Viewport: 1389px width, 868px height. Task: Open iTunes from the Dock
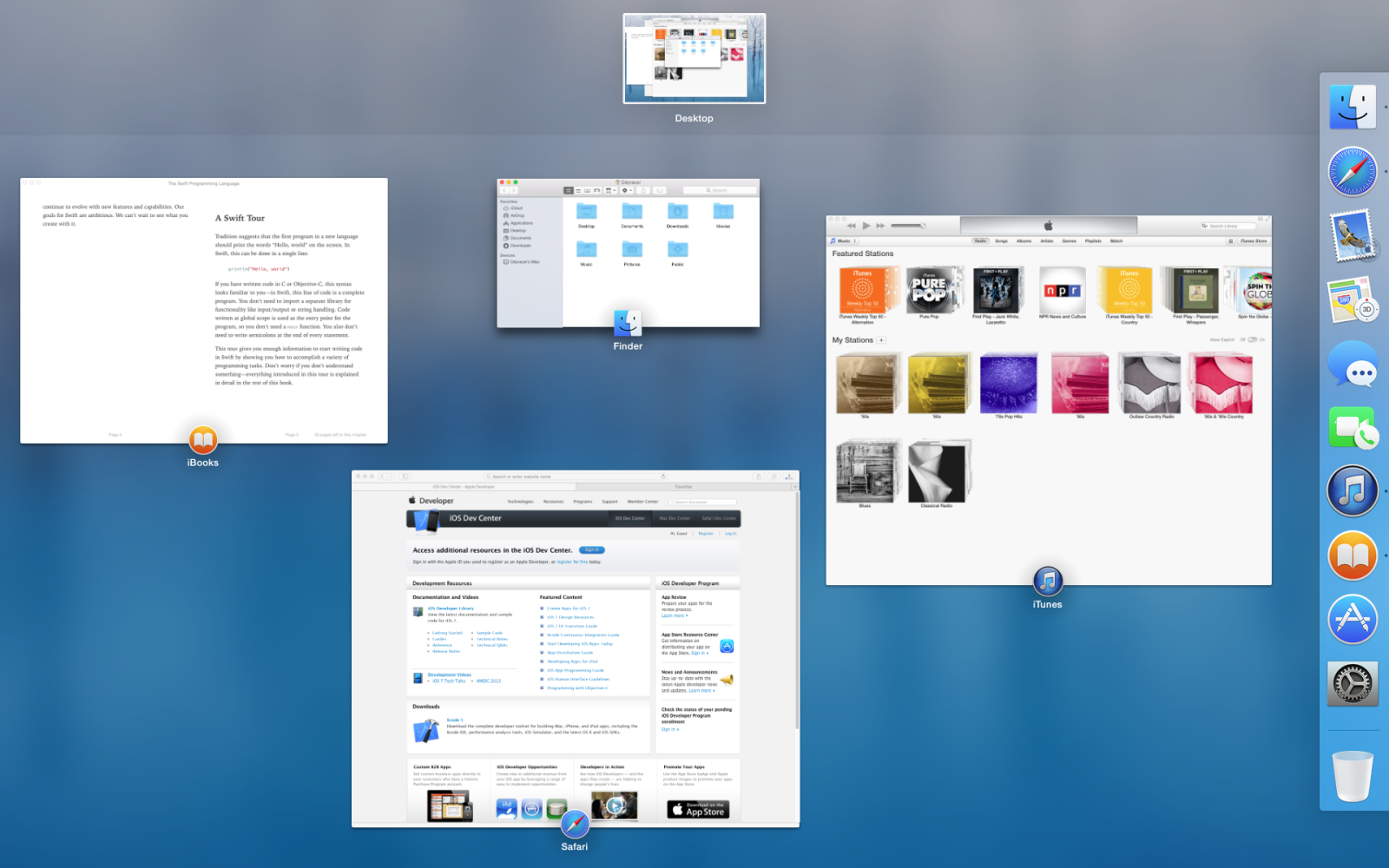1353,491
